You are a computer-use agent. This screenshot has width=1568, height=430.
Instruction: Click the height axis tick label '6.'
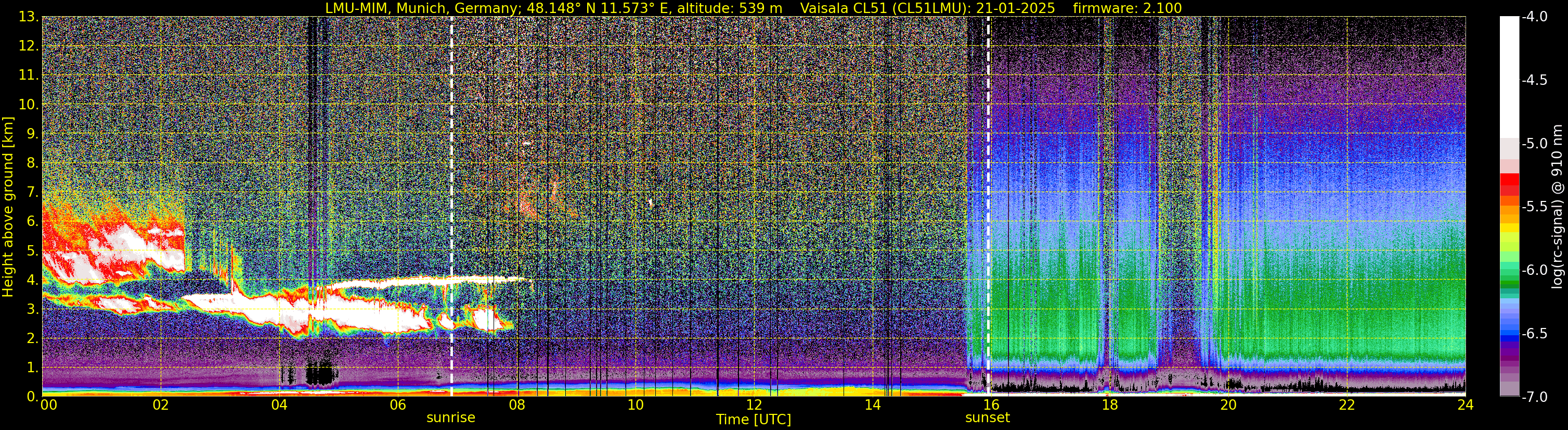(33, 222)
